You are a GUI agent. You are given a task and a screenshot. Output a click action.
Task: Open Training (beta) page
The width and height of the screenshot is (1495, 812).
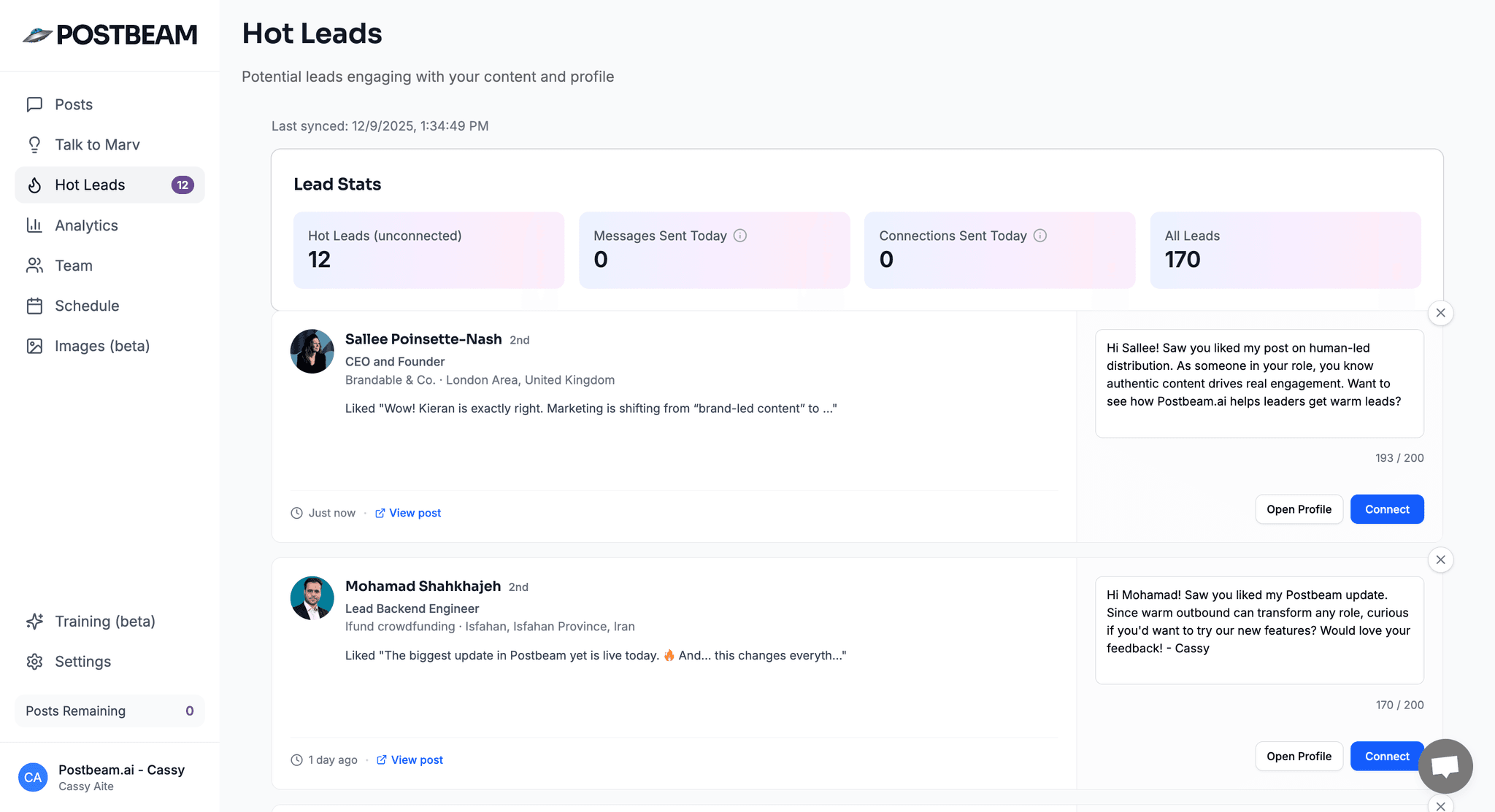click(x=105, y=622)
